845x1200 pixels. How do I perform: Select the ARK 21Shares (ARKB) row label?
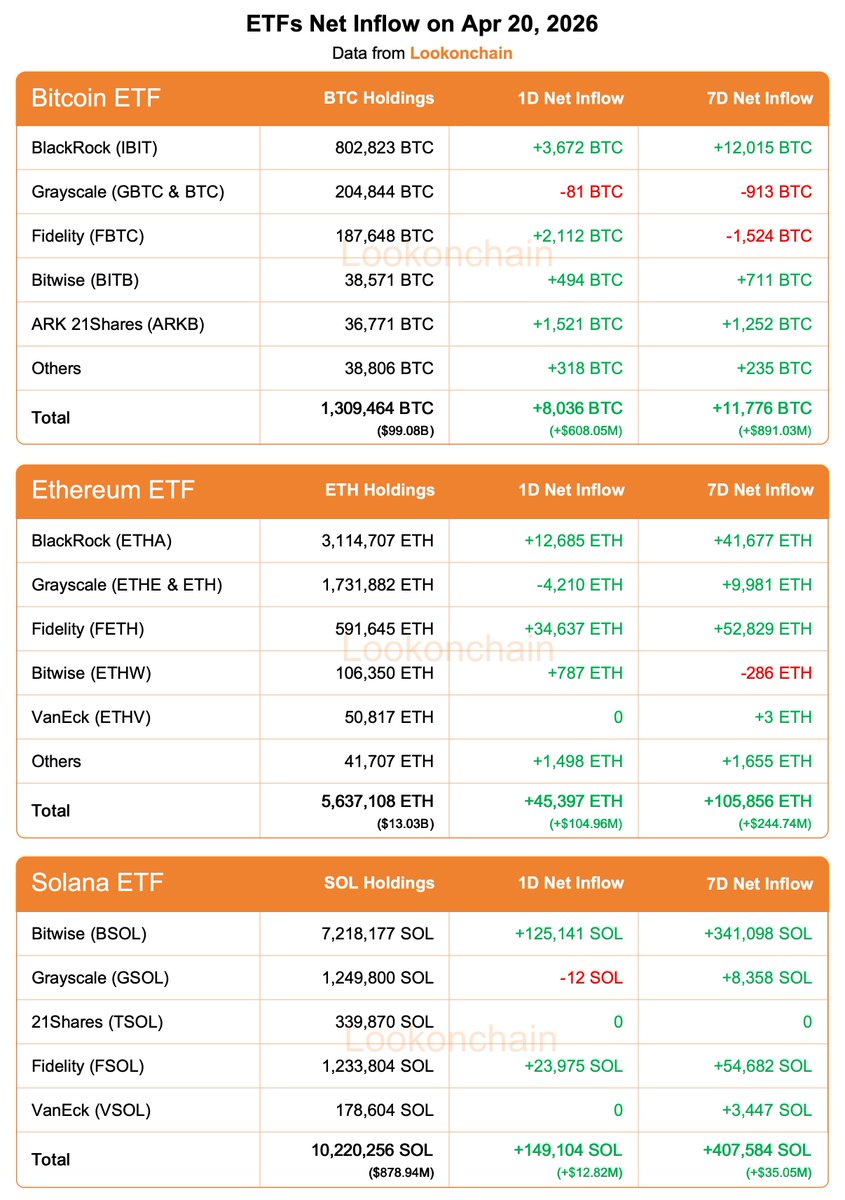pos(118,324)
